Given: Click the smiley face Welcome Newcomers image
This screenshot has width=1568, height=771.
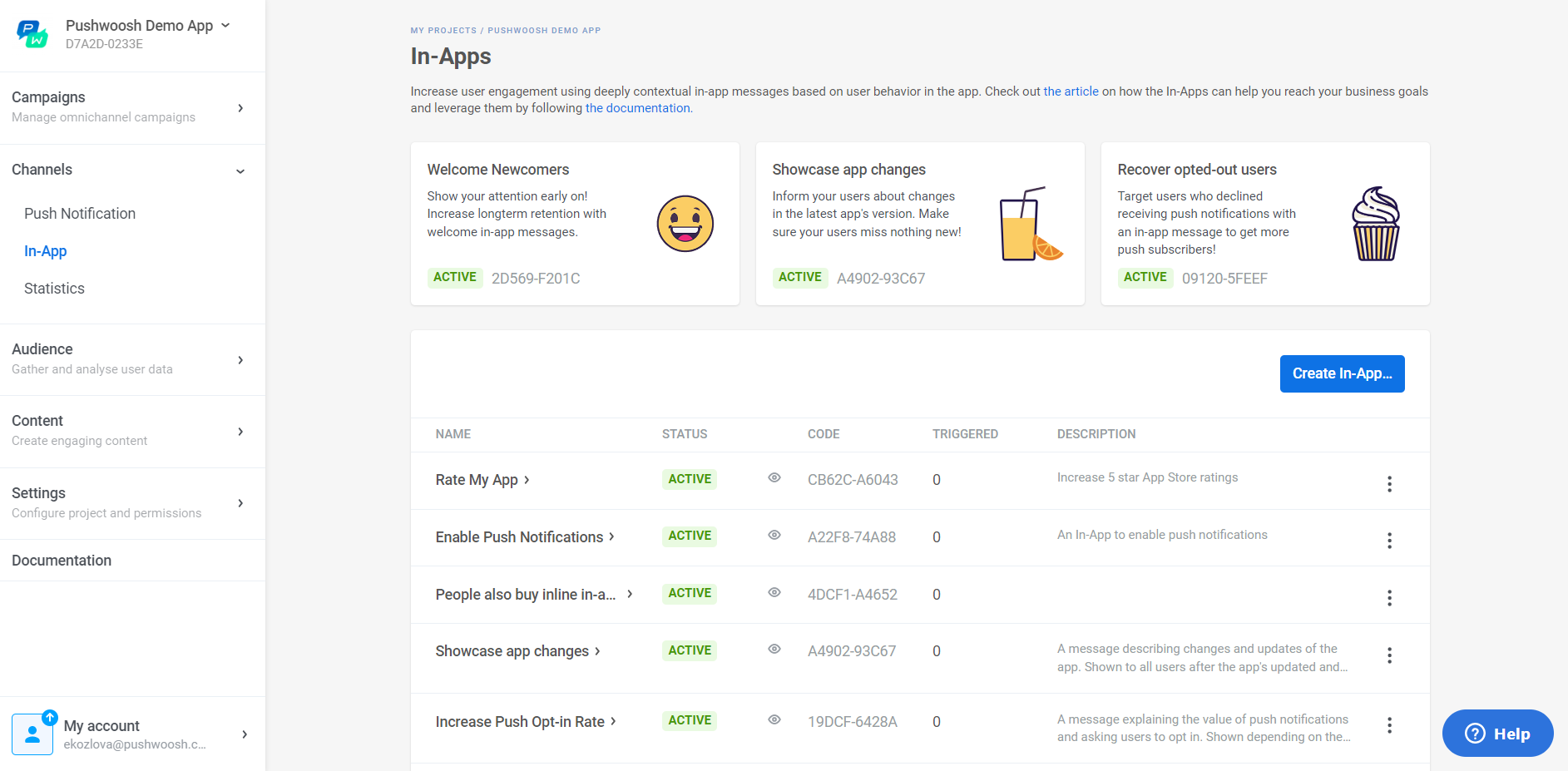Looking at the screenshot, I should [x=685, y=224].
